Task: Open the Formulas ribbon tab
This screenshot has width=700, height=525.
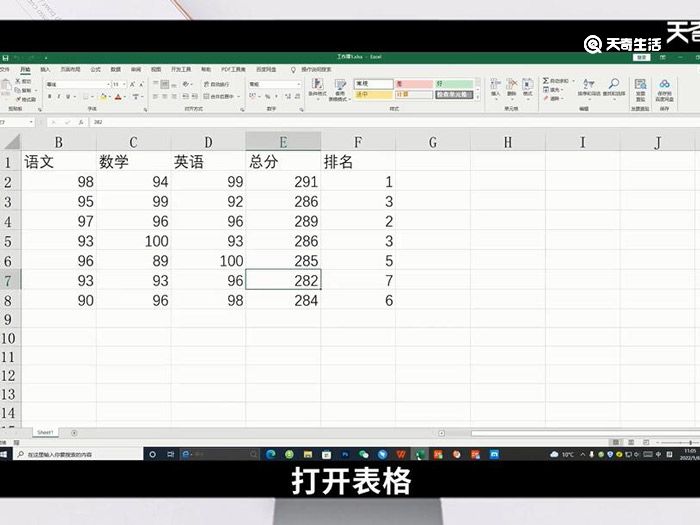Action: click(x=96, y=70)
